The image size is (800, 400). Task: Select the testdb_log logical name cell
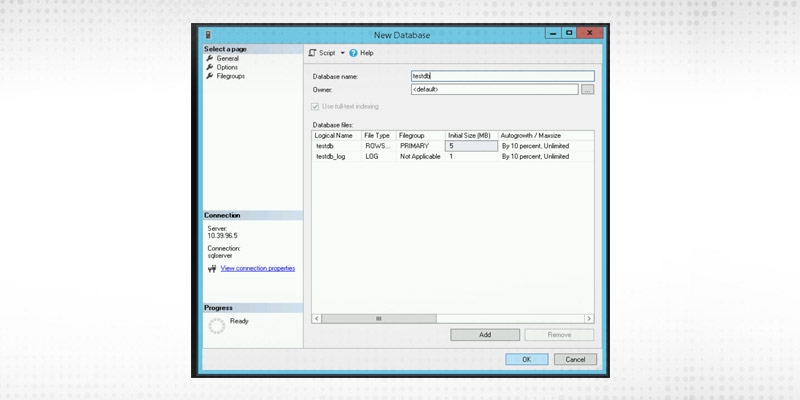[x=336, y=157]
